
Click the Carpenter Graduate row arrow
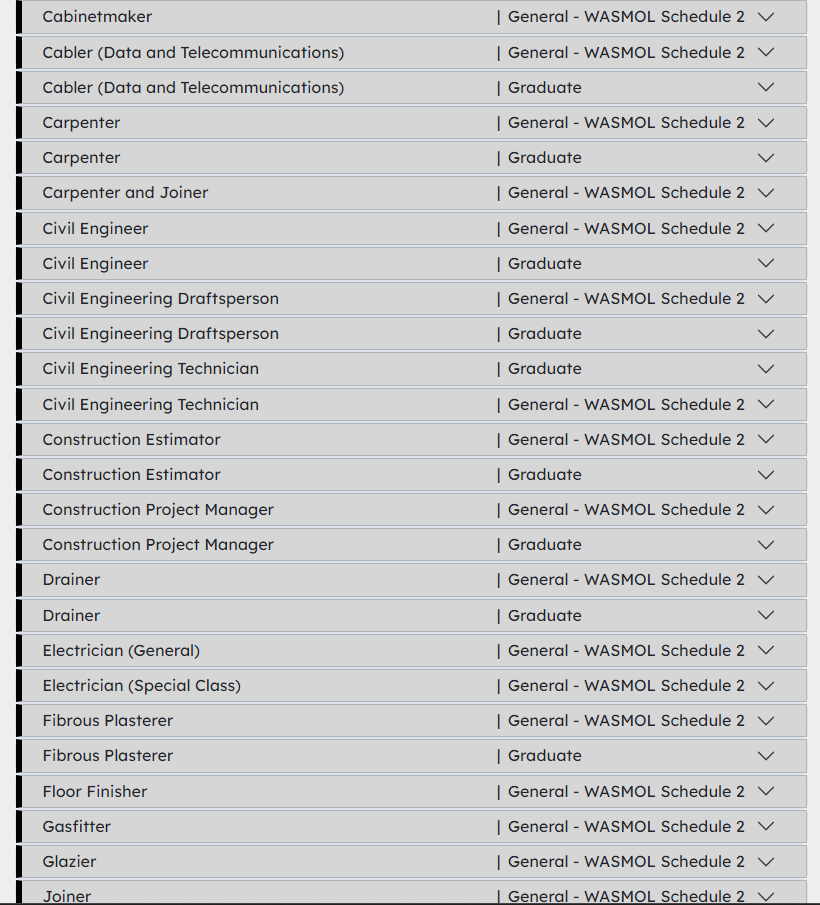766,158
